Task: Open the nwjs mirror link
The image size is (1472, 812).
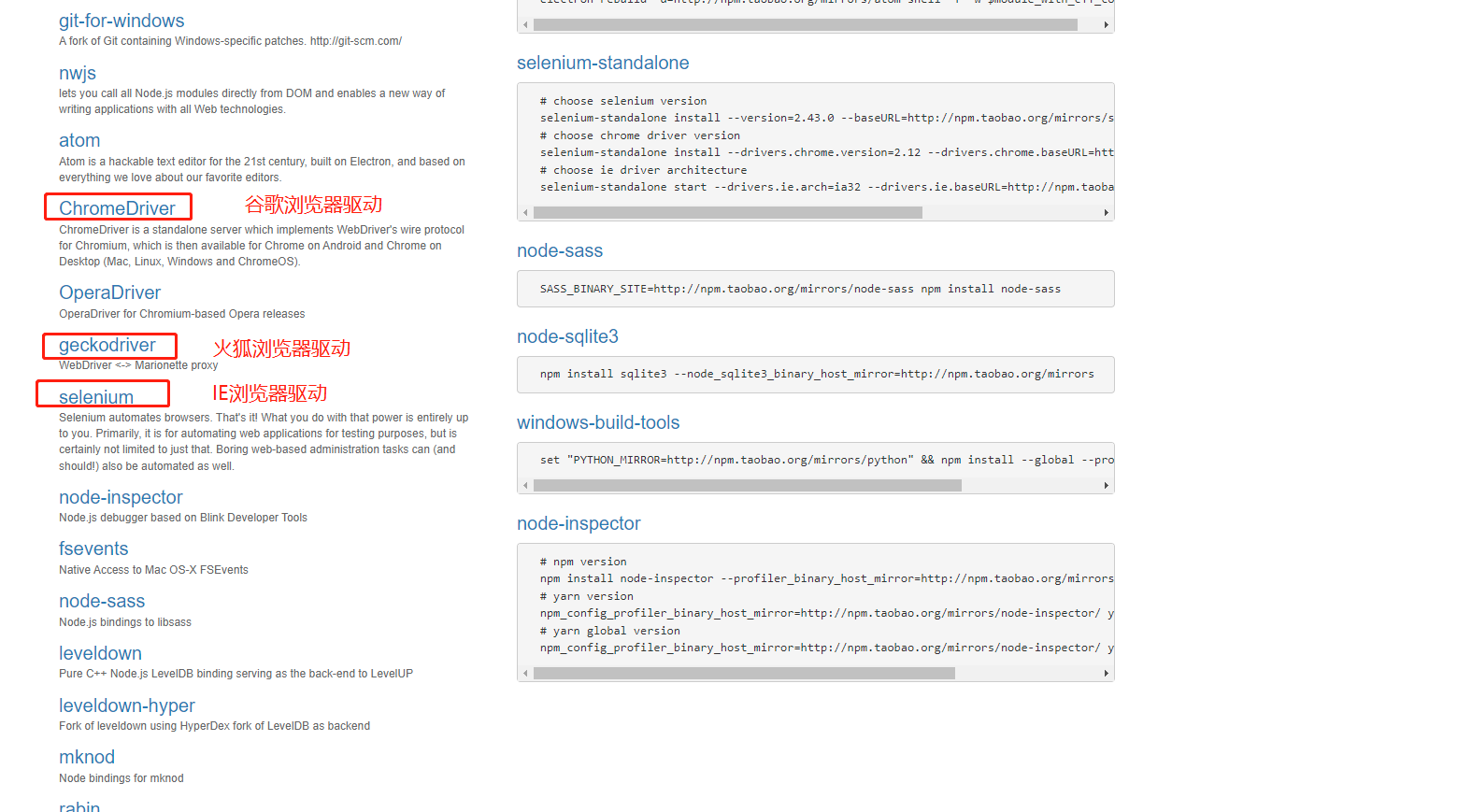Action: [x=78, y=73]
